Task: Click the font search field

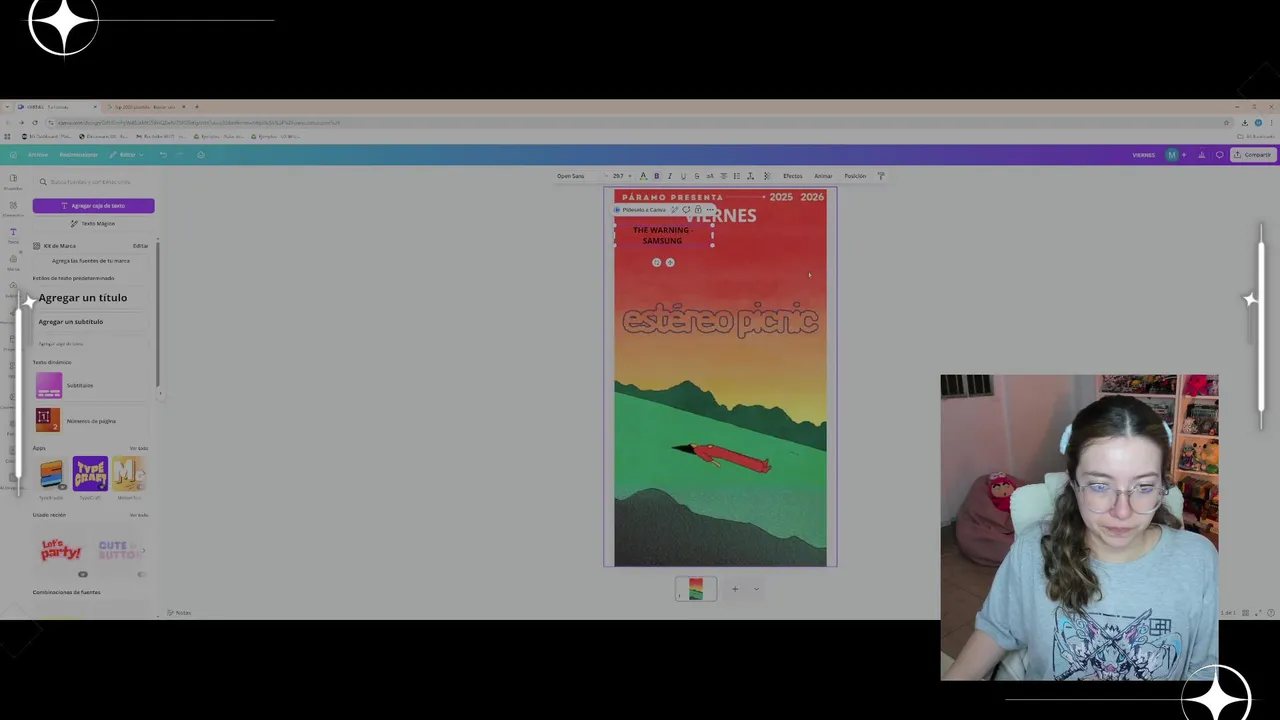Action: (x=94, y=182)
